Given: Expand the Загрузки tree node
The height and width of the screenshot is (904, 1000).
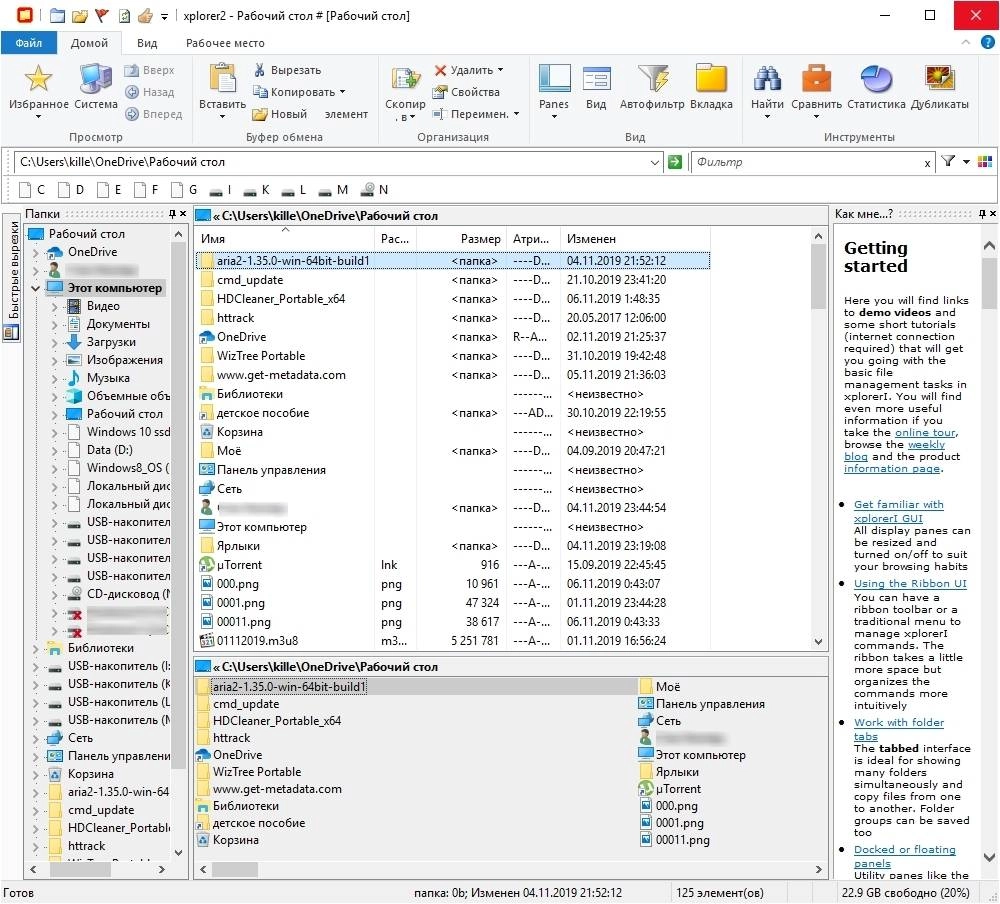Looking at the screenshot, I should (54, 343).
